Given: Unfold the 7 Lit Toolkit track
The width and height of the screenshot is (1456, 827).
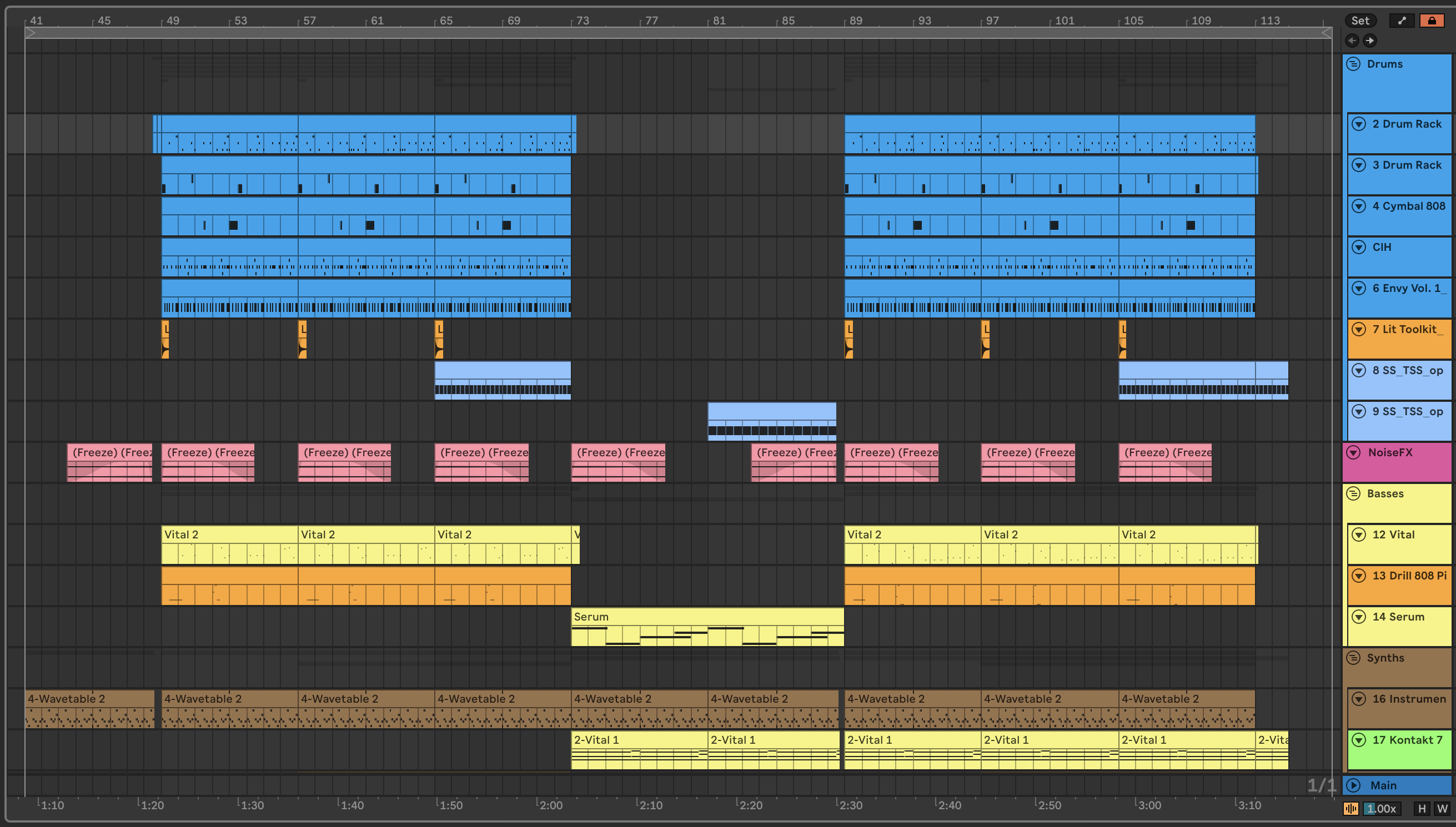Looking at the screenshot, I should (1358, 330).
